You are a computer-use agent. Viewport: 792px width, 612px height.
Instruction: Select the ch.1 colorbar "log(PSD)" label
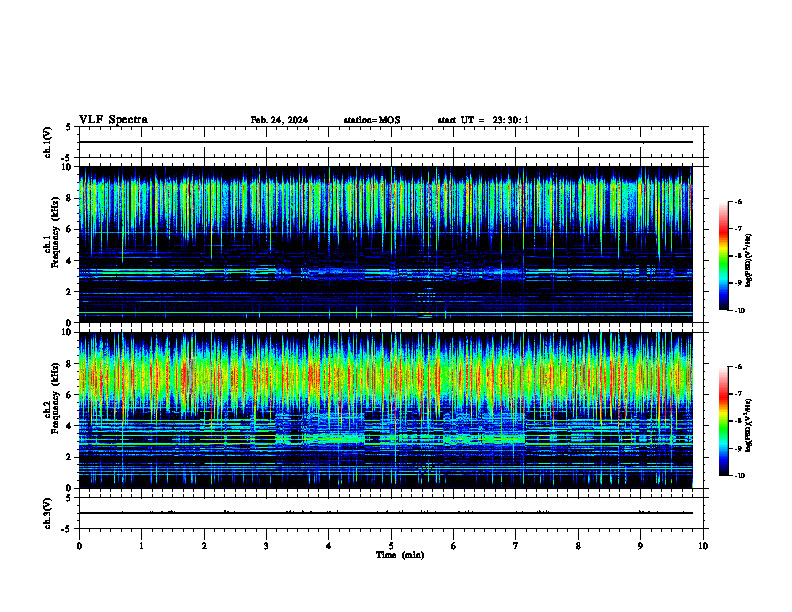[x=749, y=260]
